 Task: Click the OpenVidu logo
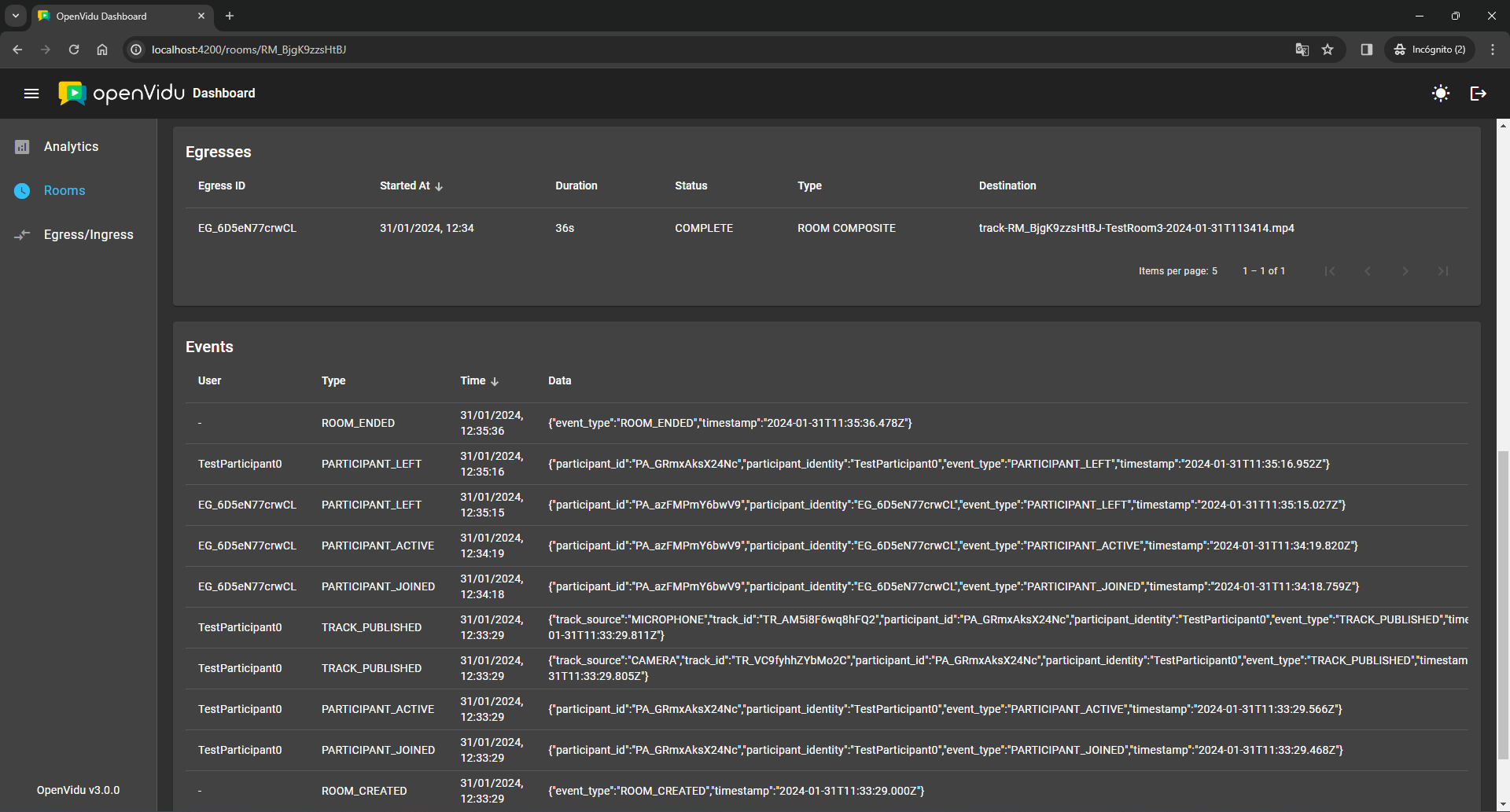pyautogui.click(x=122, y=94)
